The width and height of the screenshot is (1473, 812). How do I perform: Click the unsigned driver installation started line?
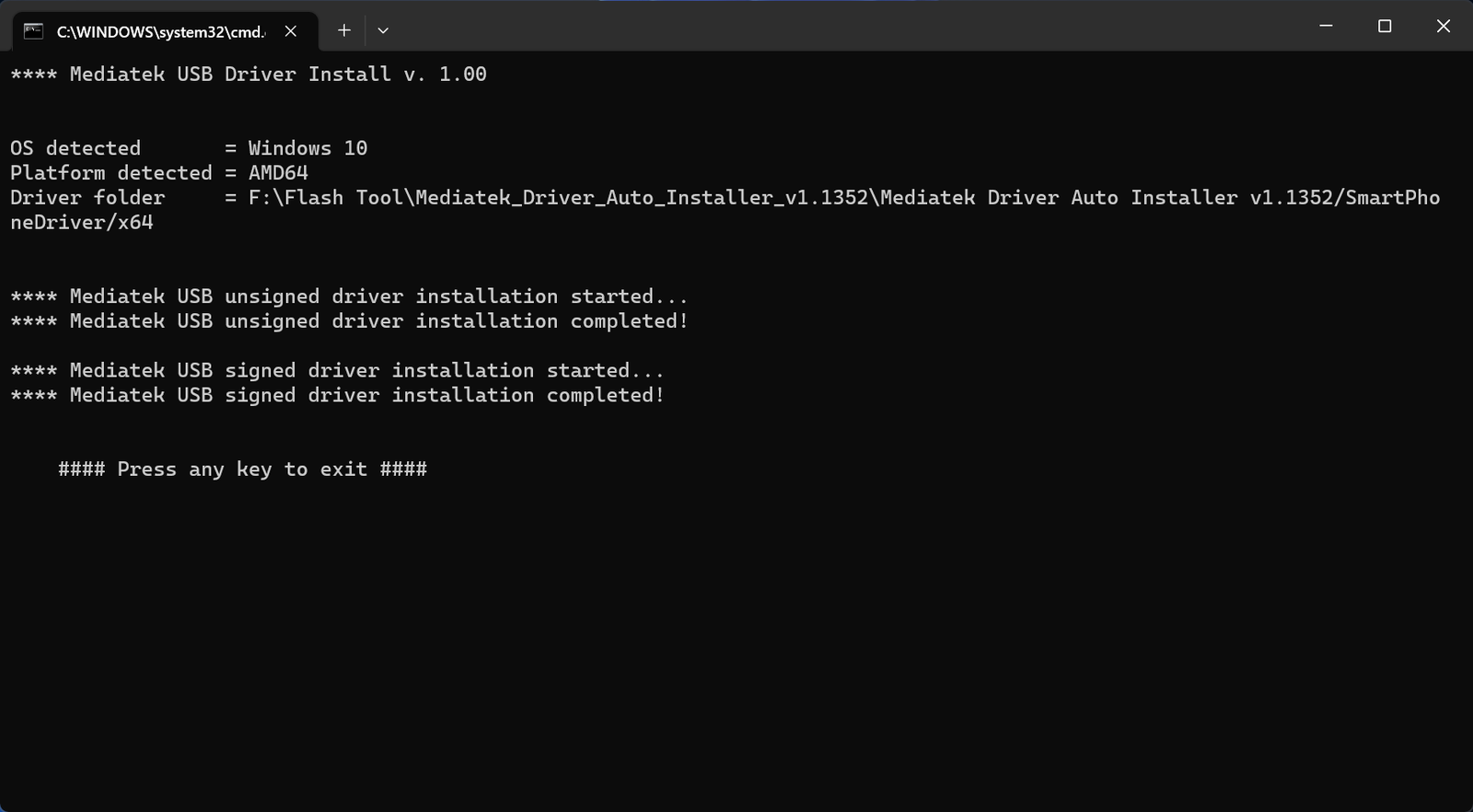pyautogui.click(x=350, y=296)
